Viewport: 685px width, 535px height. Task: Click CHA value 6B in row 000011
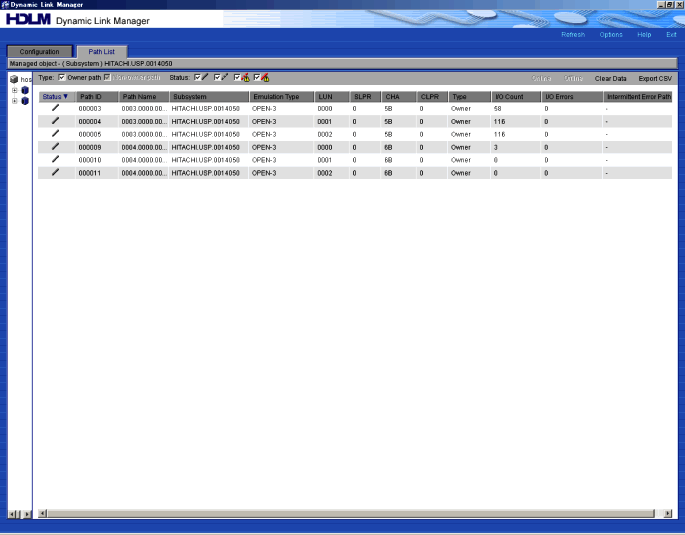coord(388,173)
